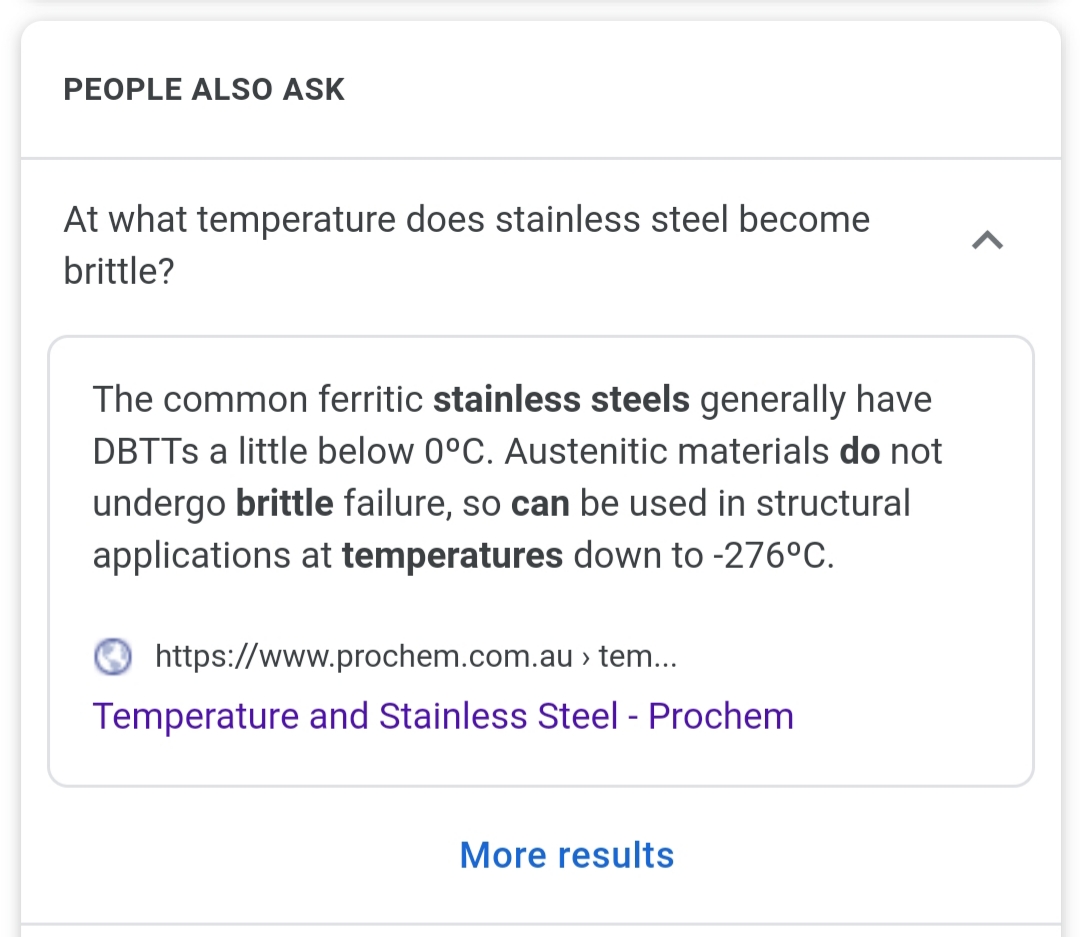Click the word 'structural' in the snippet
This screenshot has height=937, width=1080.
[x=833, y=504]
